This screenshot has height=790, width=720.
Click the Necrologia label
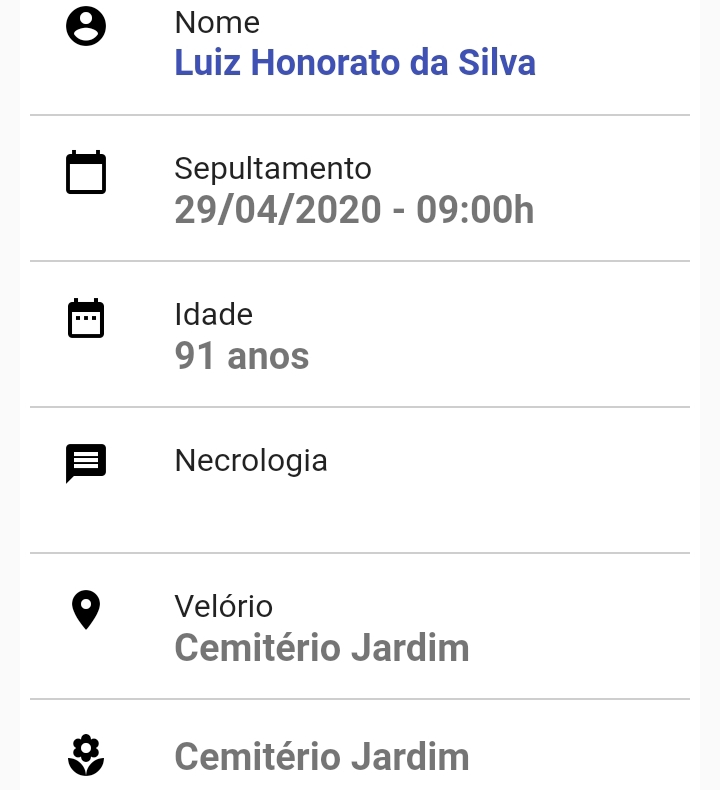click(251, 461)
